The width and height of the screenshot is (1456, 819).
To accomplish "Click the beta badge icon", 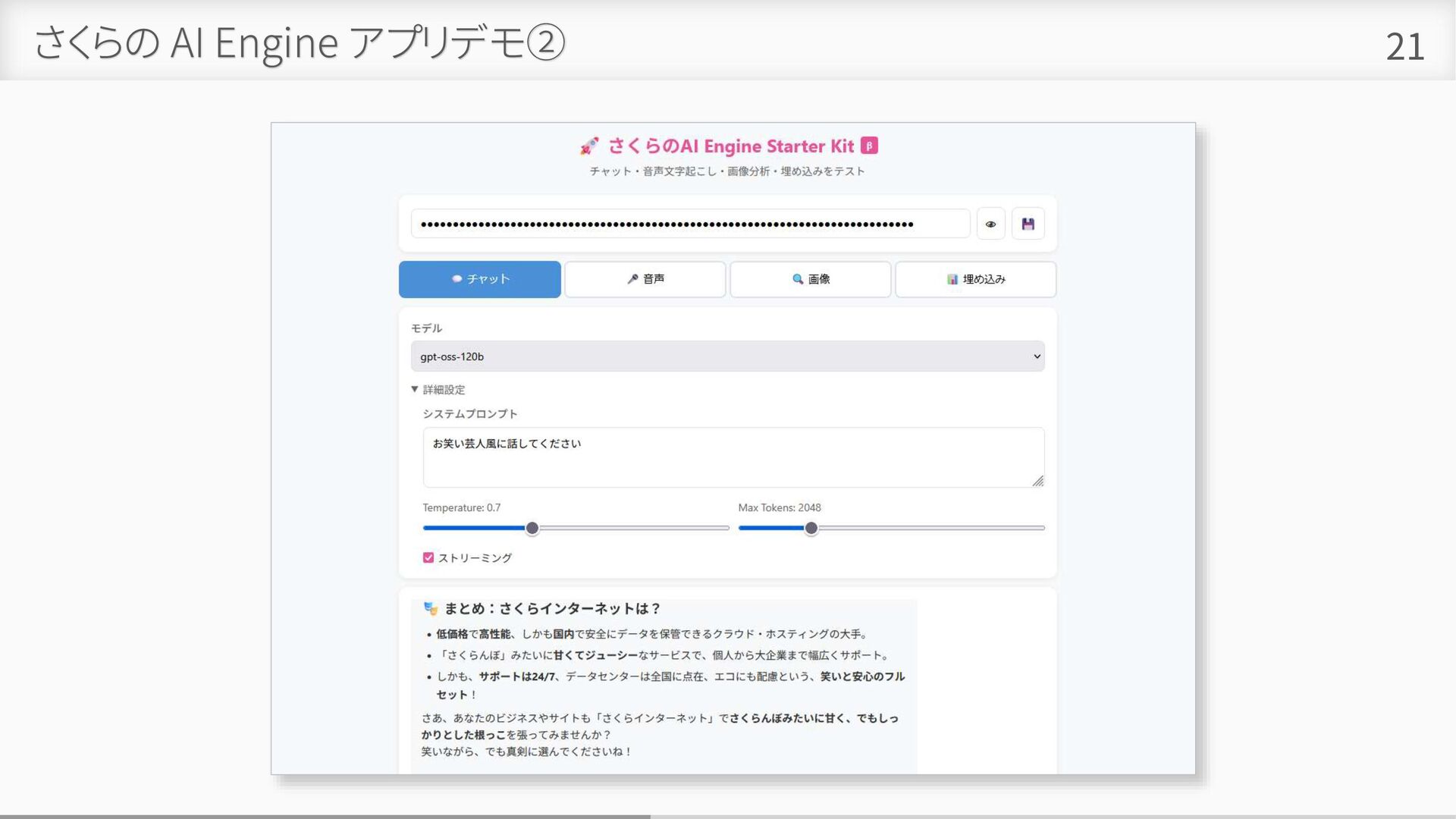I will click(x=869, y=146).
